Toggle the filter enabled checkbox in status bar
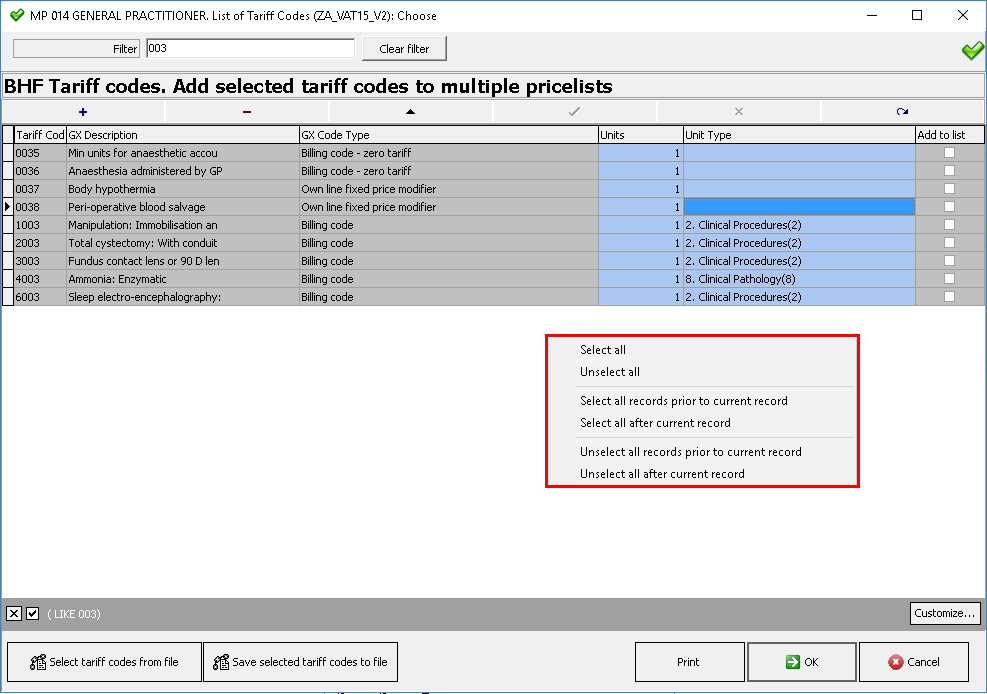The height and width of the screenshot is (694, 987). coord(32,614)
